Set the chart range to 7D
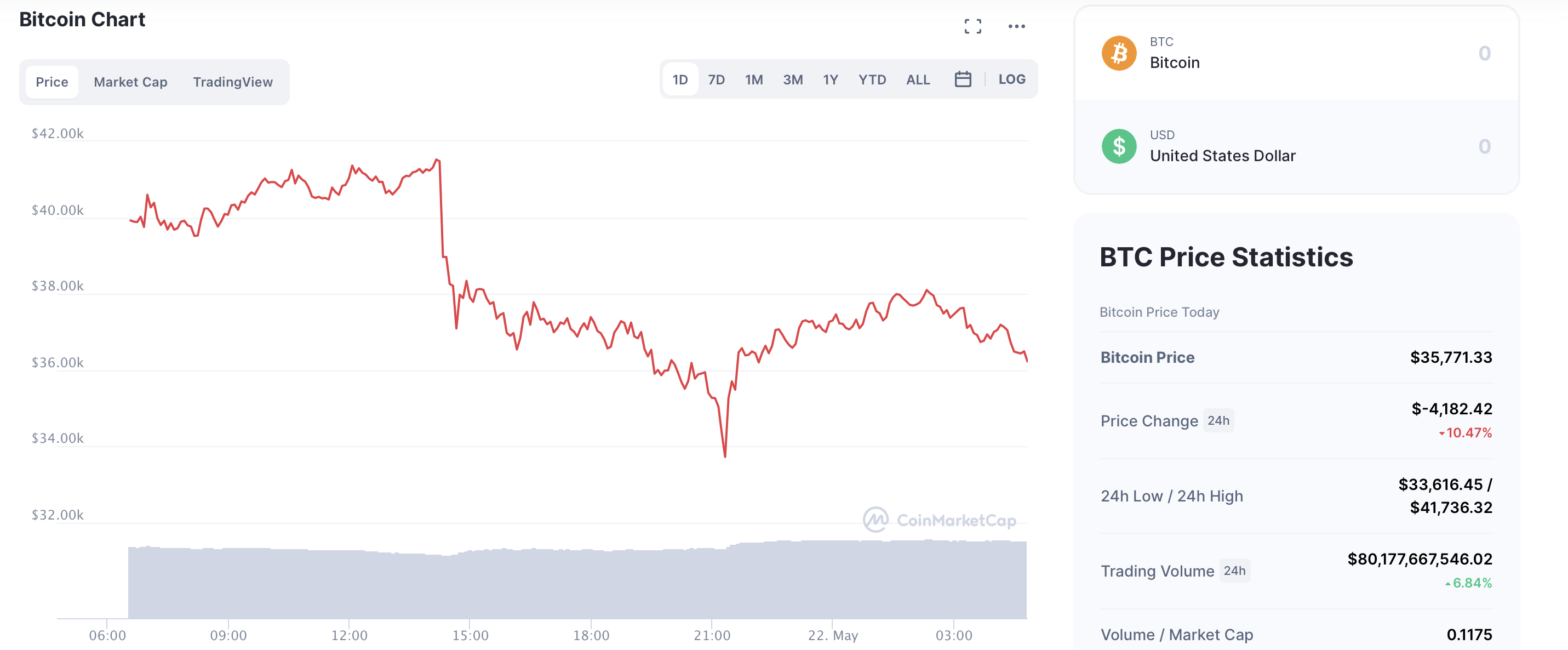Image resolution: width=1568 pixels, height=650 pixels. pyautogui.click(x=716, y=80)
